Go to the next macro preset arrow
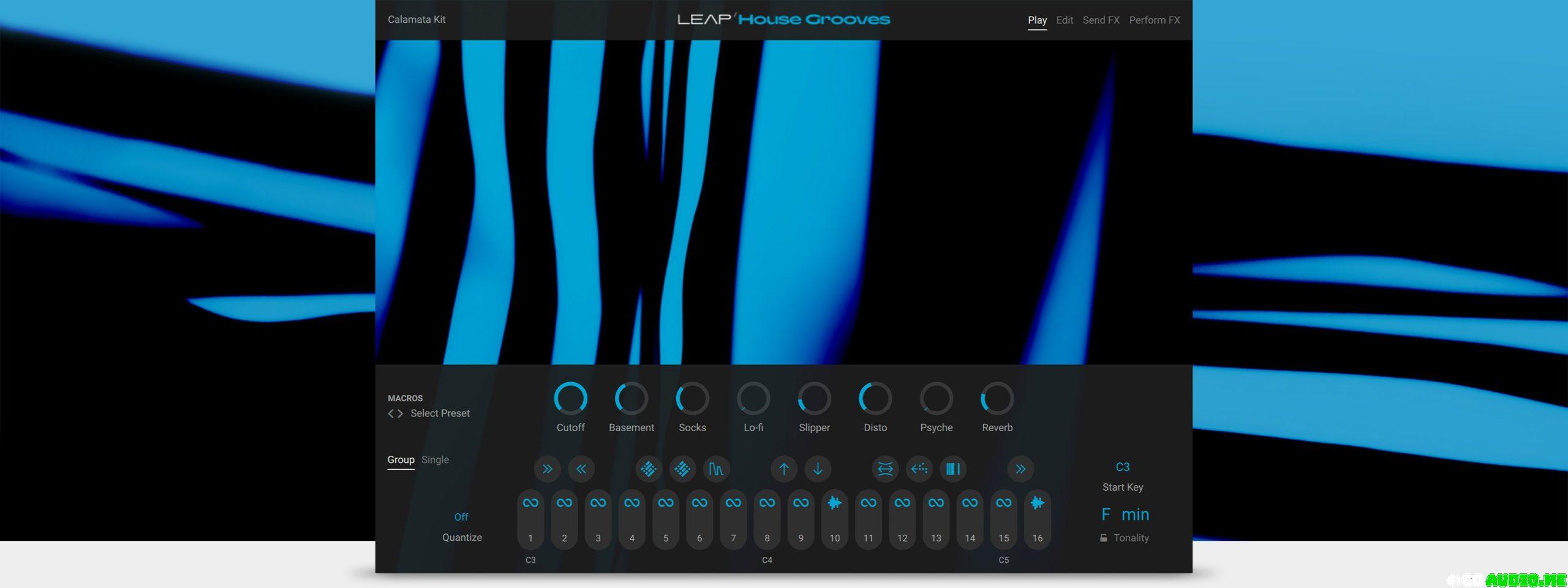 (x=401, y=413)
